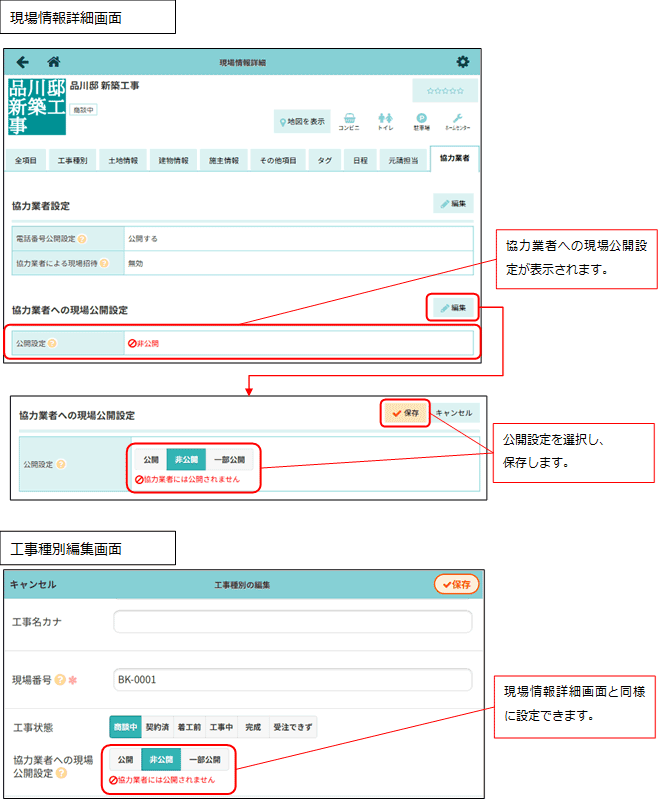The height and width of the screenshot is (799, 658).
Task: Select the 日程 tab
Action: (x=359, y=160)
